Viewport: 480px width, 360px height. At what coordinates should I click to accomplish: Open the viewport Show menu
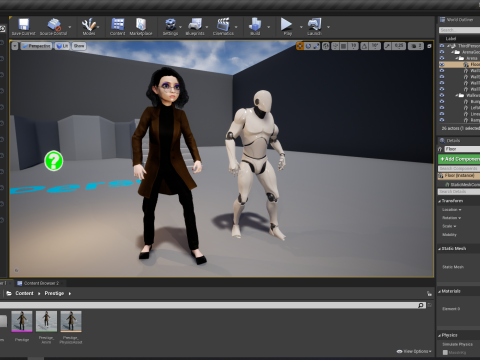79,46
